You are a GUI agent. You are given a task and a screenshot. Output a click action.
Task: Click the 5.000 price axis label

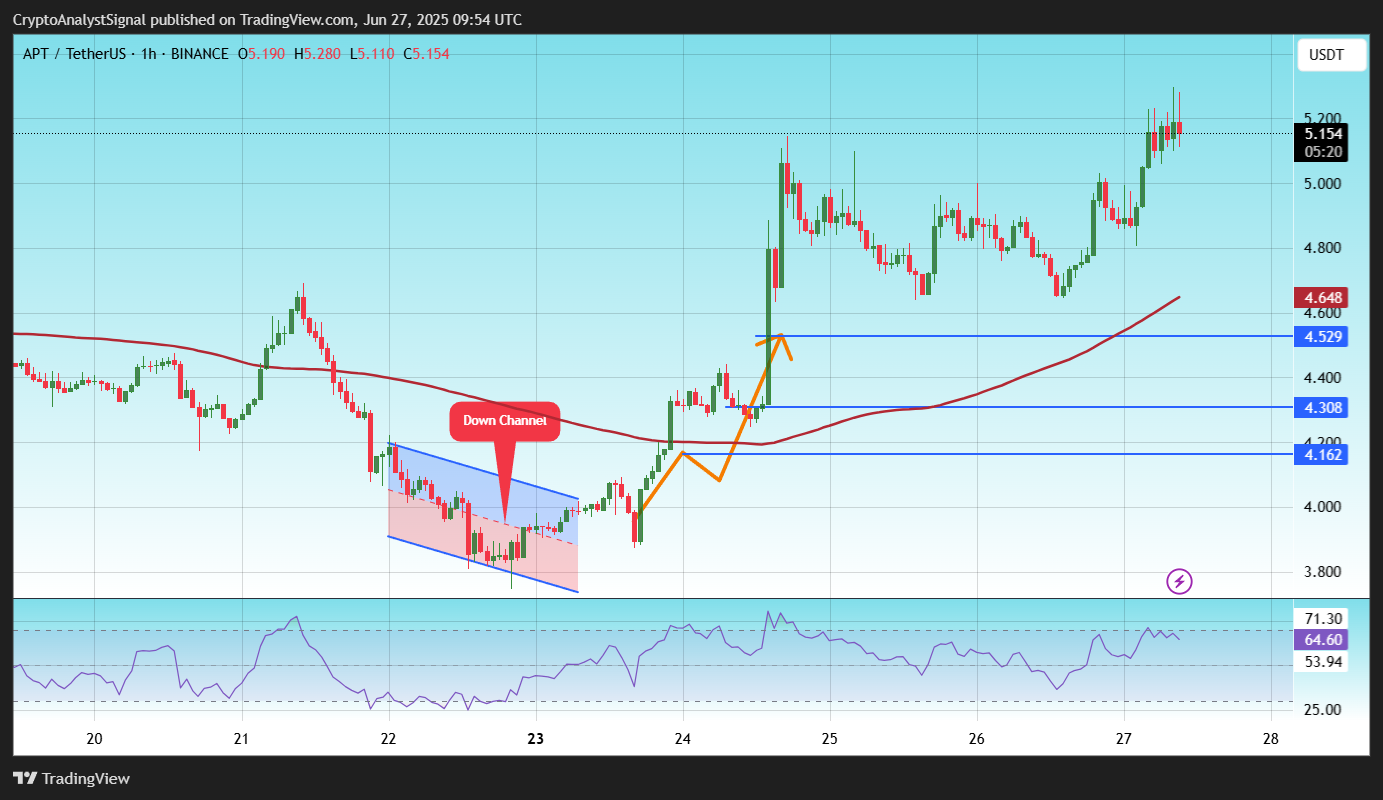click(1323, 183)
